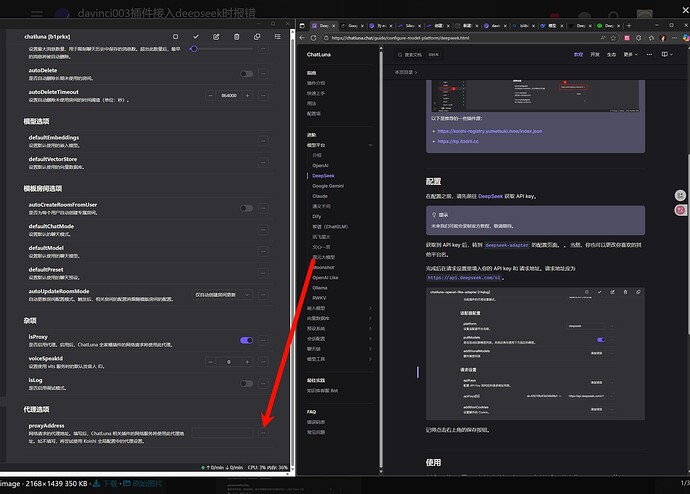Click the deepseek-adapter inline code link
This screenshot has width=690, height=494.
506,245
